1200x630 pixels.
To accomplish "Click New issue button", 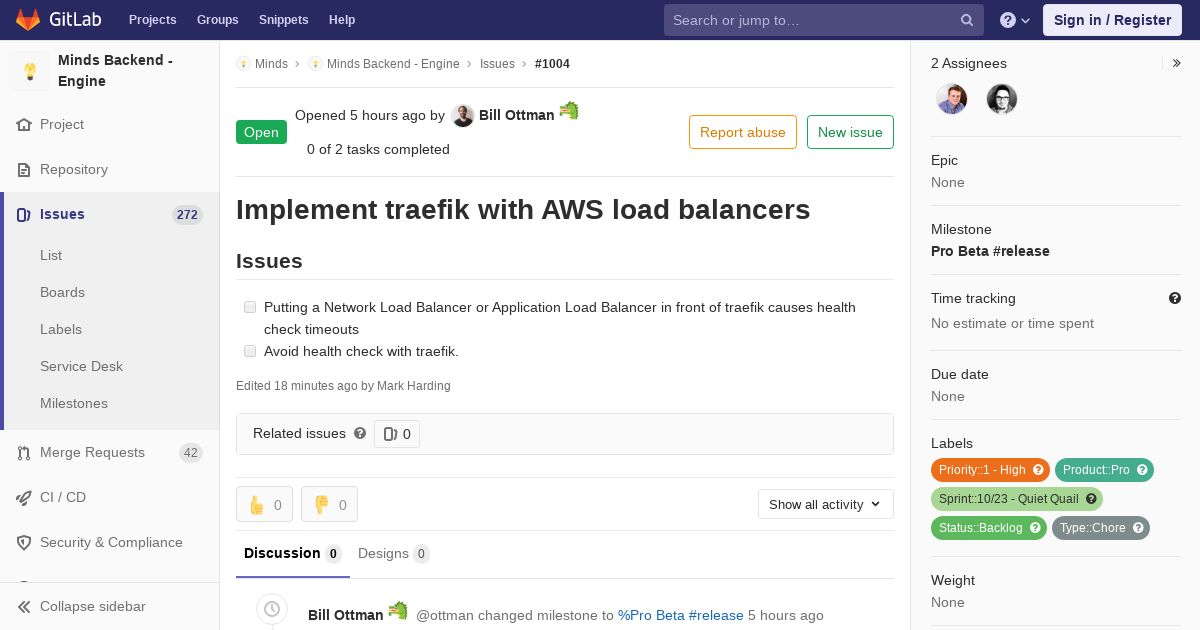I will click(850, 132).
